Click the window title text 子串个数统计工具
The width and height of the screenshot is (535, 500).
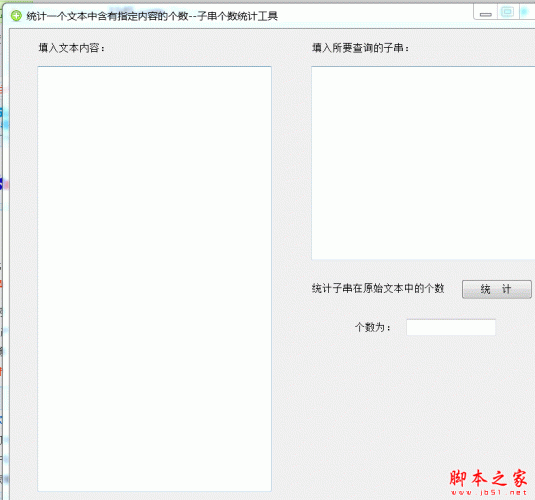click(237, 16)
